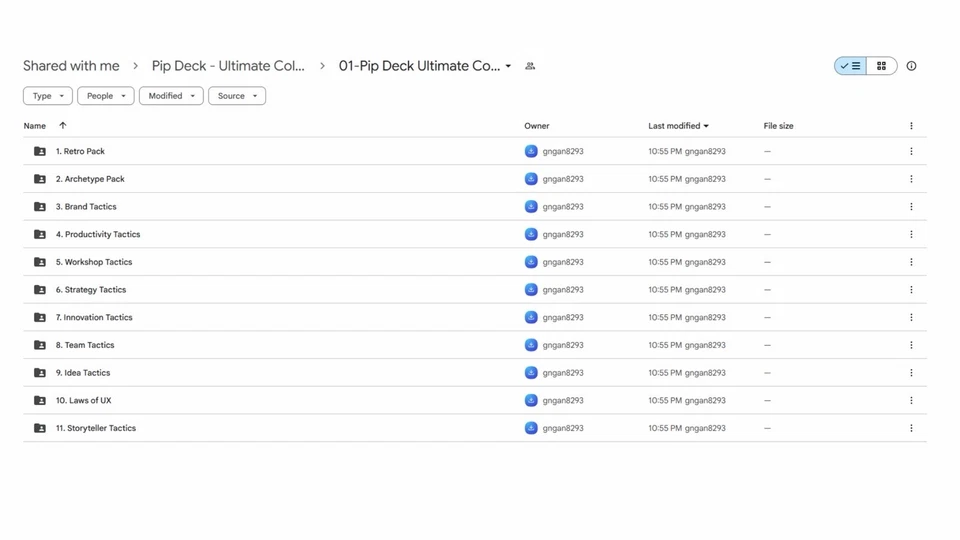
Task: Click the folder icon of 1. Retro Pack
Action: pyautogui.click(x=40, y=151)
